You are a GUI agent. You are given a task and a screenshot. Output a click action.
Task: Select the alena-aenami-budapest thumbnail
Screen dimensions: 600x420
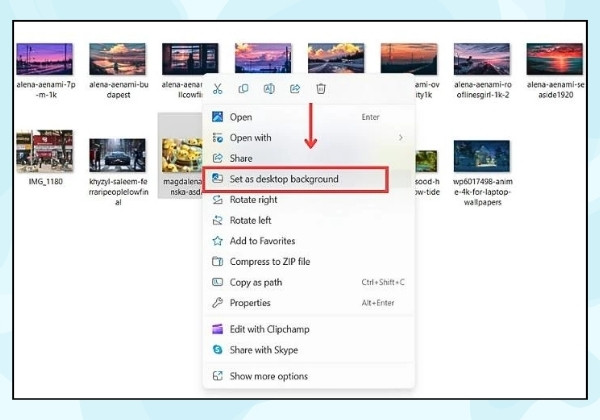(x=117, y=59)
